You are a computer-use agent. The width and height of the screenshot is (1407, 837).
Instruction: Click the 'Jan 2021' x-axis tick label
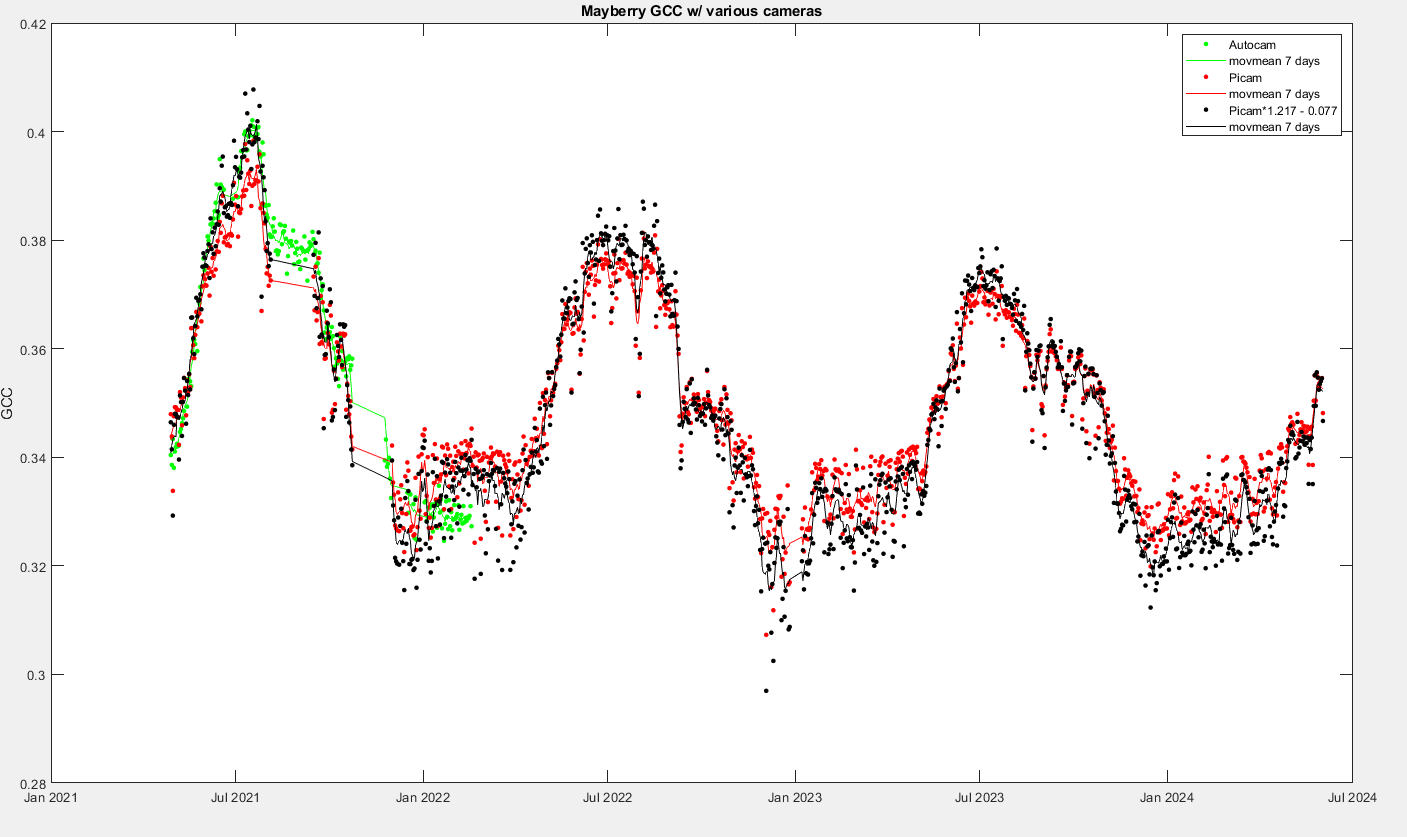coord(51,798)
